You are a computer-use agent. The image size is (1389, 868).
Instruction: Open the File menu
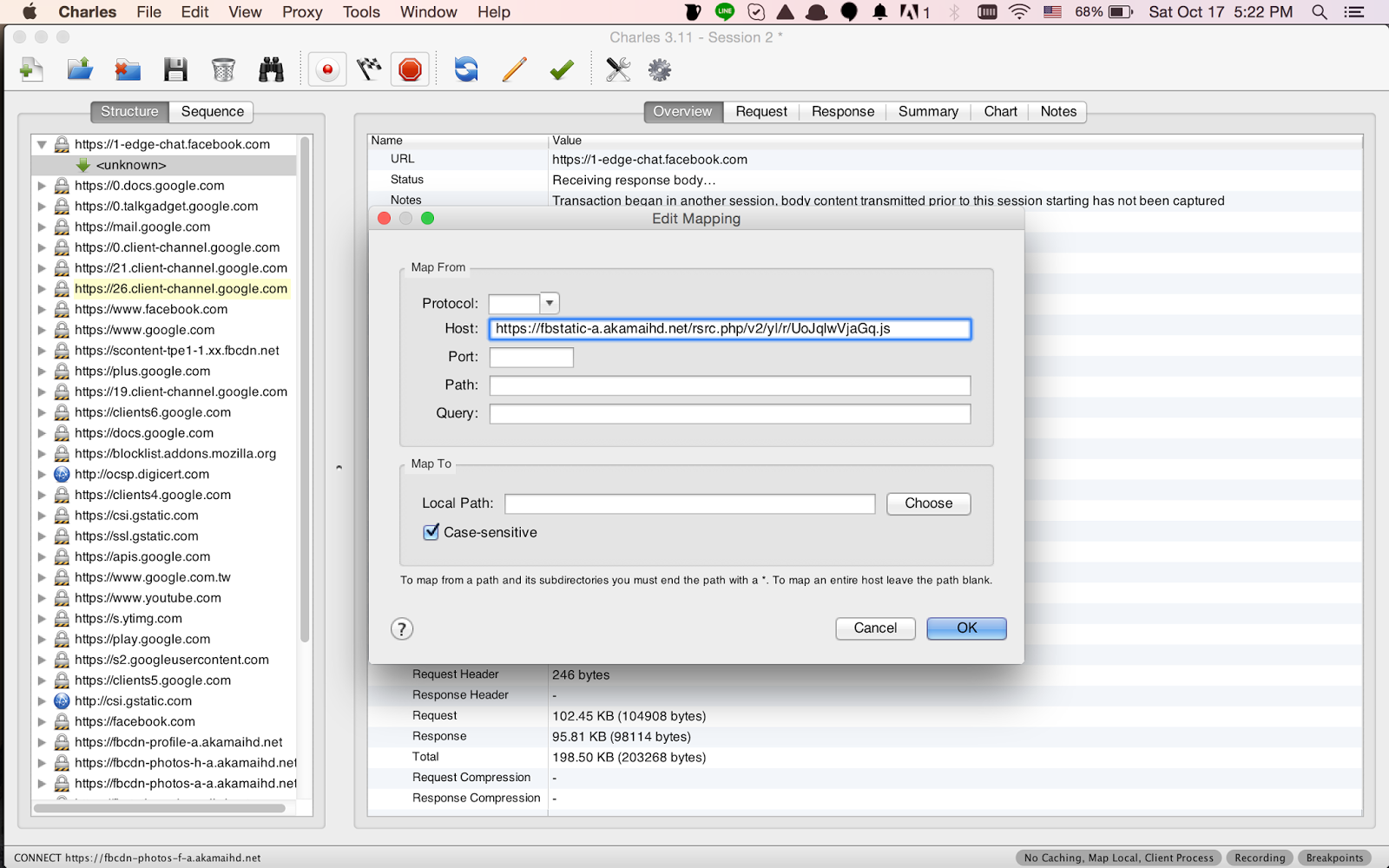tap(149, 12)
